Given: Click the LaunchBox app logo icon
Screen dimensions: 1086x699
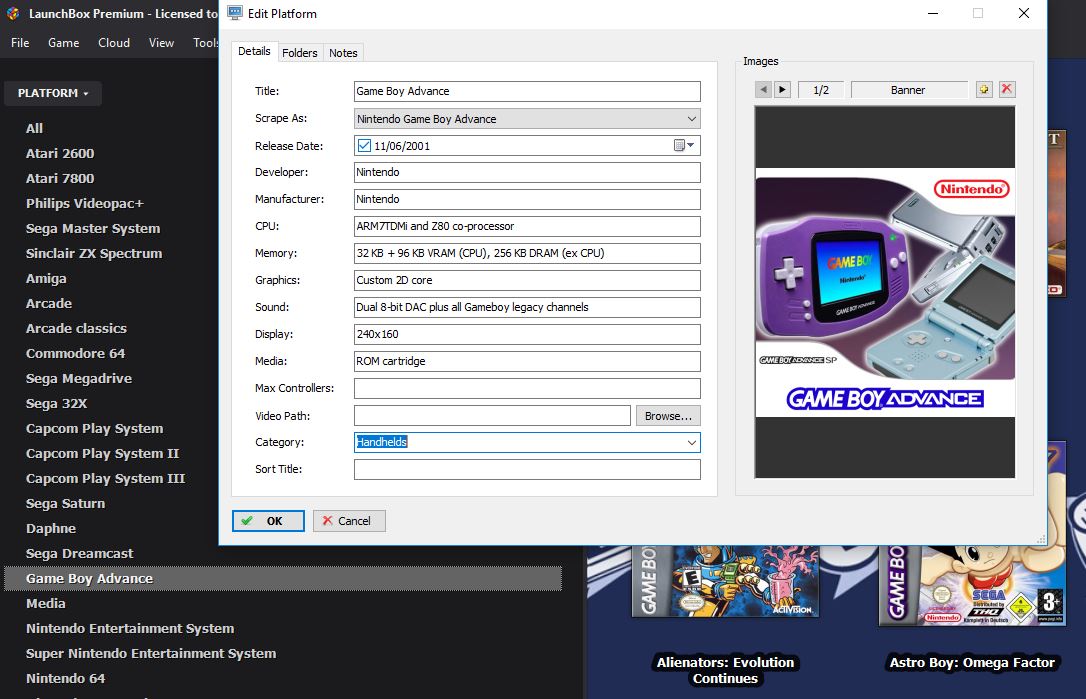Looking at the screenshot, I should point(12,13).
